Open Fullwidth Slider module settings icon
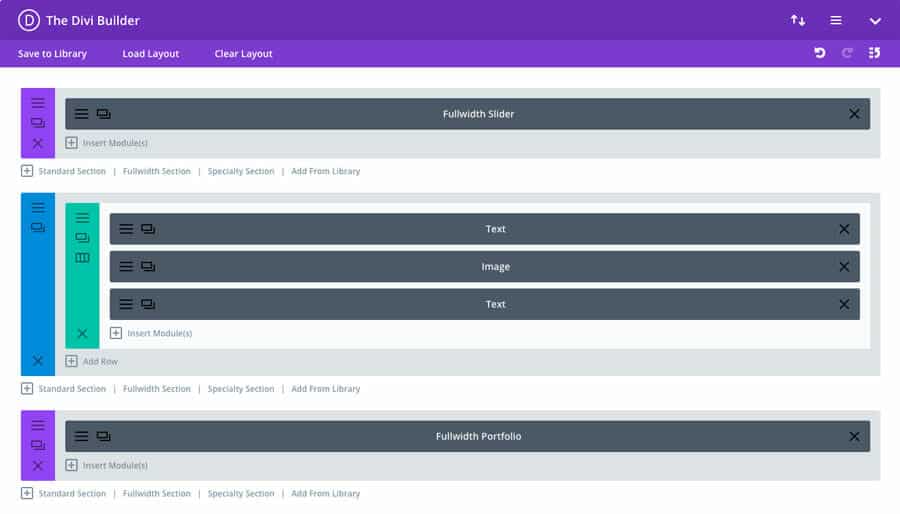The height and width of the screenshot is (514, 900). coord(82,114)
